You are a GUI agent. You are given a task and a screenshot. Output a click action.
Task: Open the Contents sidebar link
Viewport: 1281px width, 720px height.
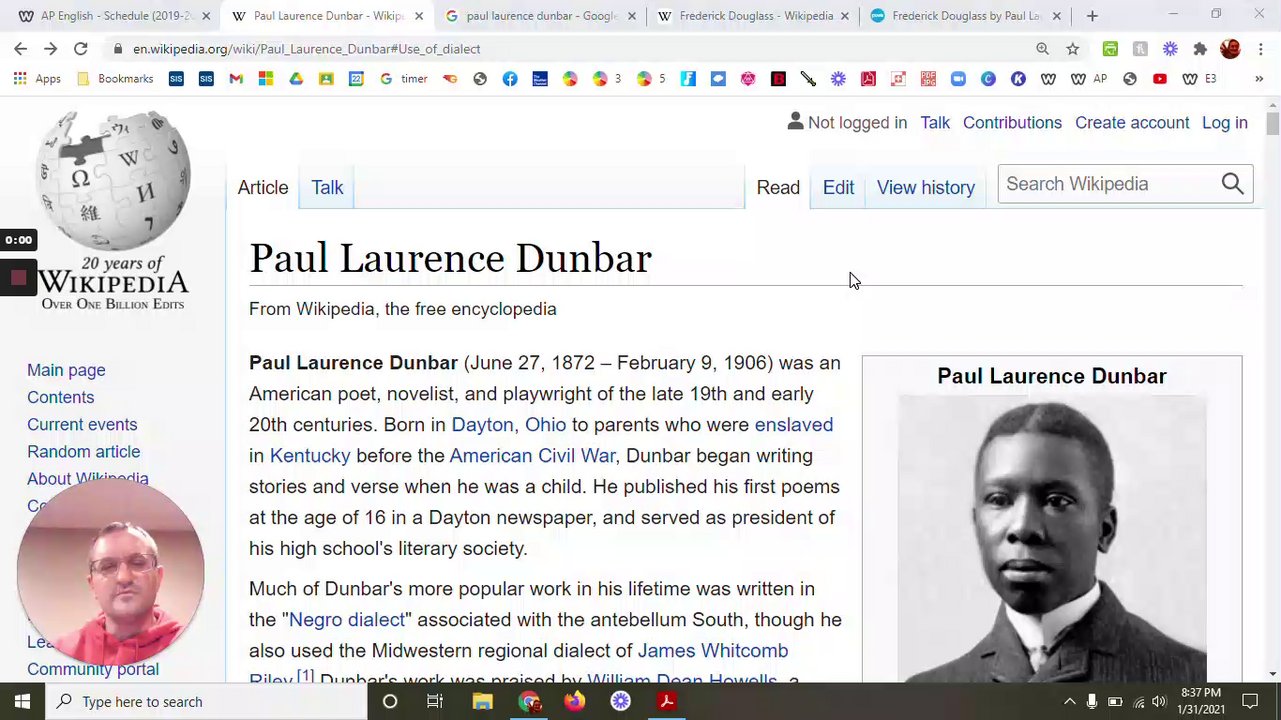point(60,397)
